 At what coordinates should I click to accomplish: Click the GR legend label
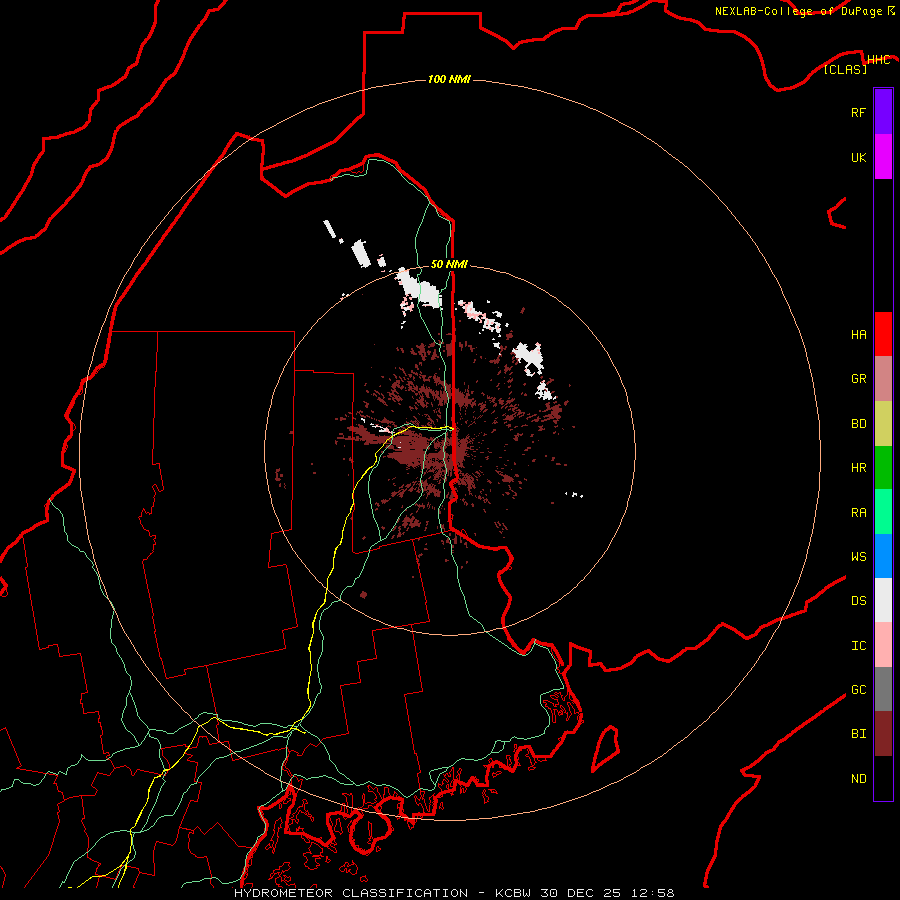[858, 379]
